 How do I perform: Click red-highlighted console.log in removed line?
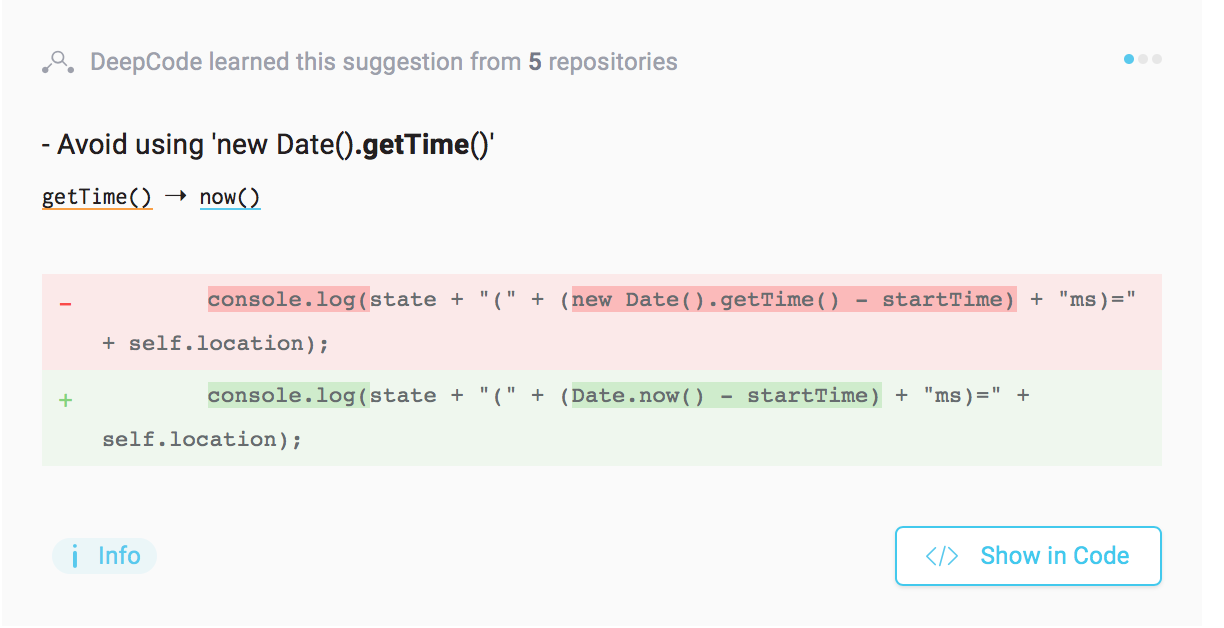pyautogui.click(x=288, y=299)
